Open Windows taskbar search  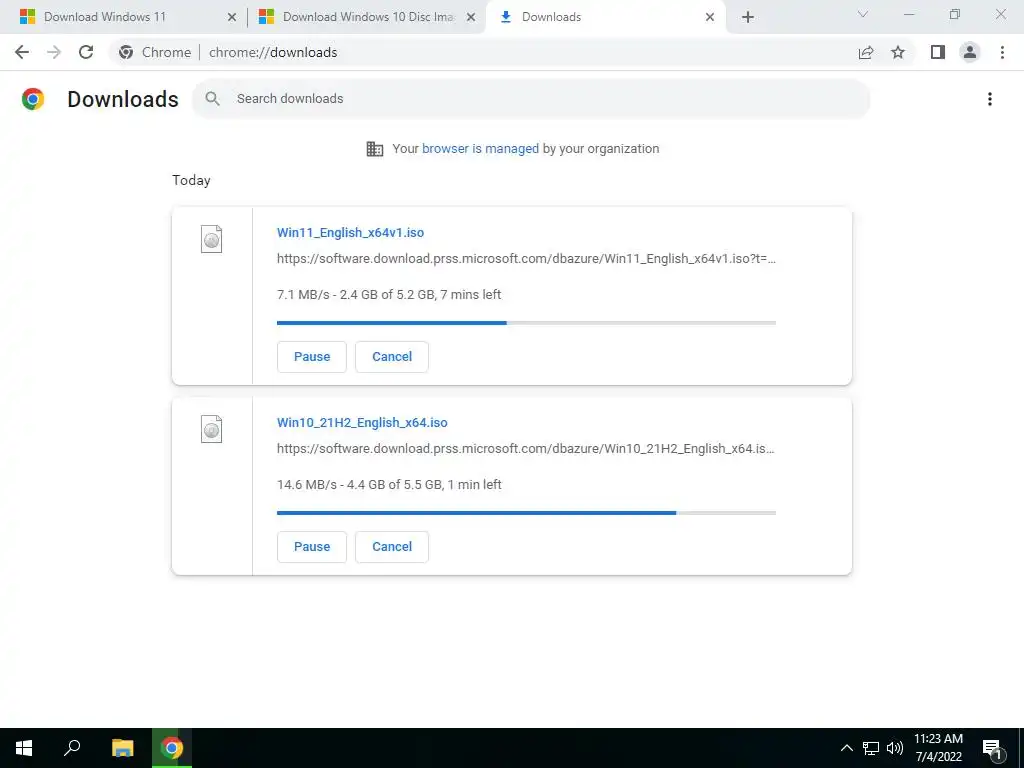72,748
